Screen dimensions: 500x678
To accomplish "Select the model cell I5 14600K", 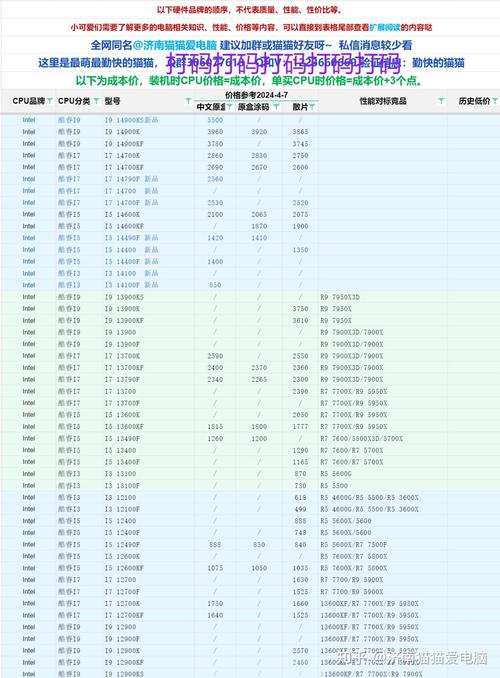I will (122, 214).
